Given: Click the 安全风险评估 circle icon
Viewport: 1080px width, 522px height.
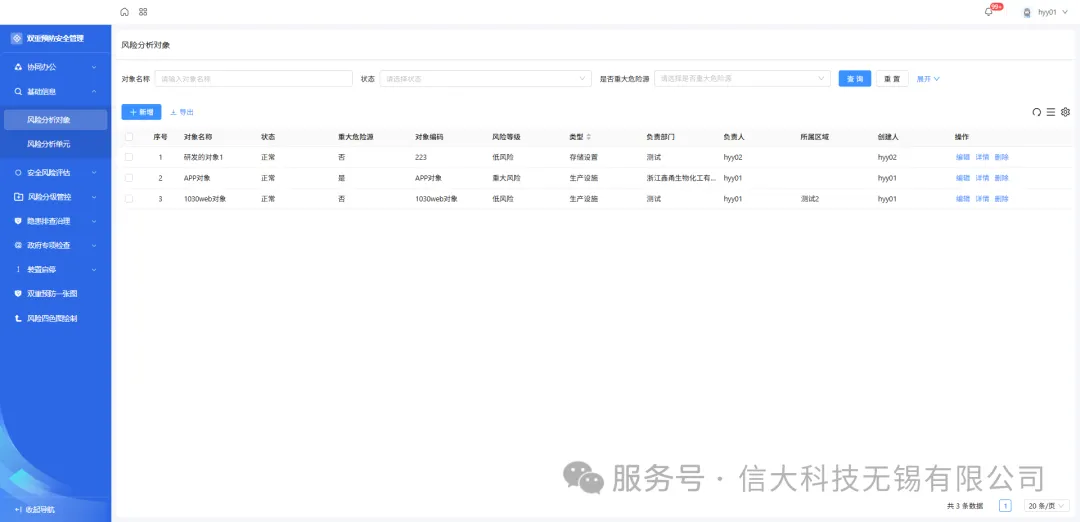Looking at the screenshot, I should (x=18, y=172).
